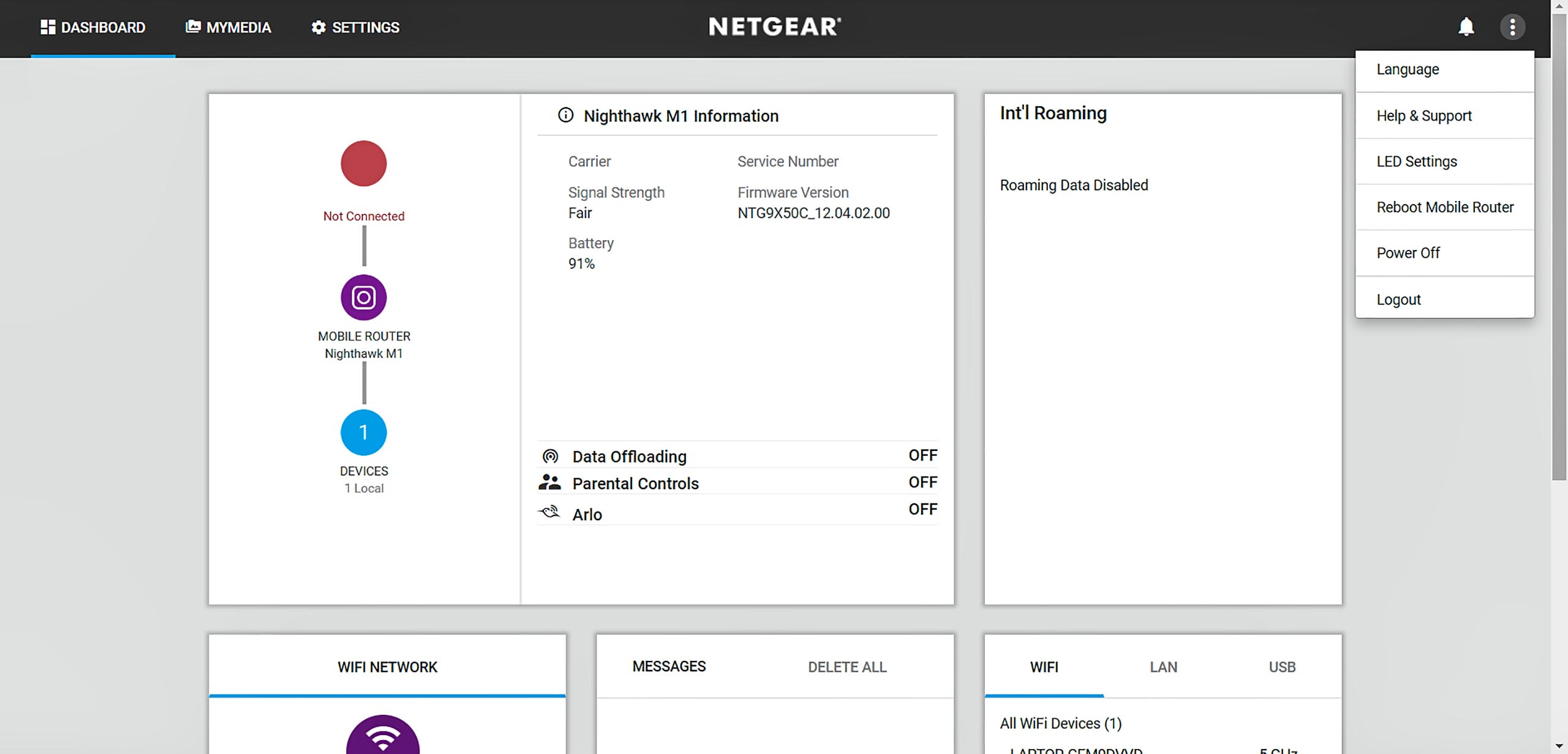The height and width of the screenshot is (754, 1568).
Task: Click the Arlo icon
Action: click(549, 511)
